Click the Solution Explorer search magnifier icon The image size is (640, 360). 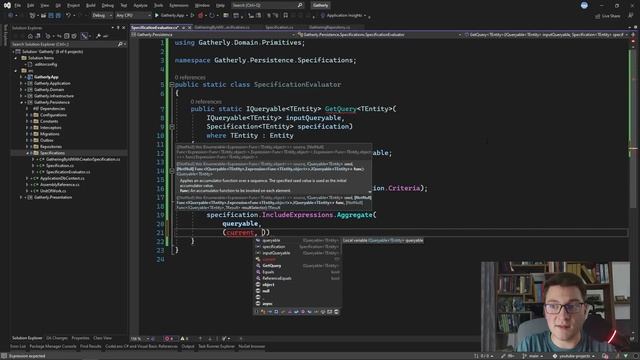pos(120,44)
